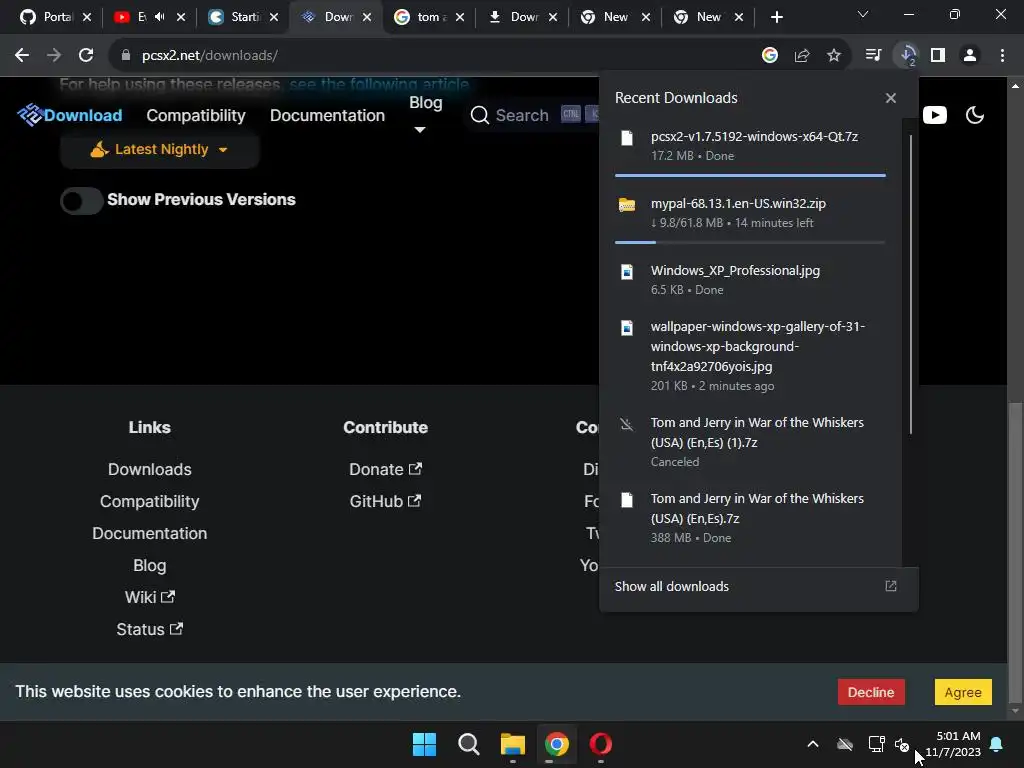1024x768 pixels.
Task: Click the page vertical scrollbar thumb
Action: [1015, 552]
